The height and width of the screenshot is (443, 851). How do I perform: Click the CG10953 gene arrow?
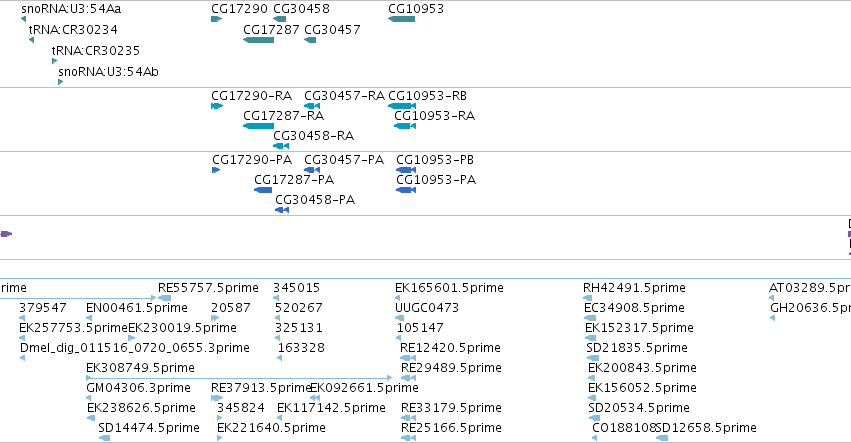point(402,19)
